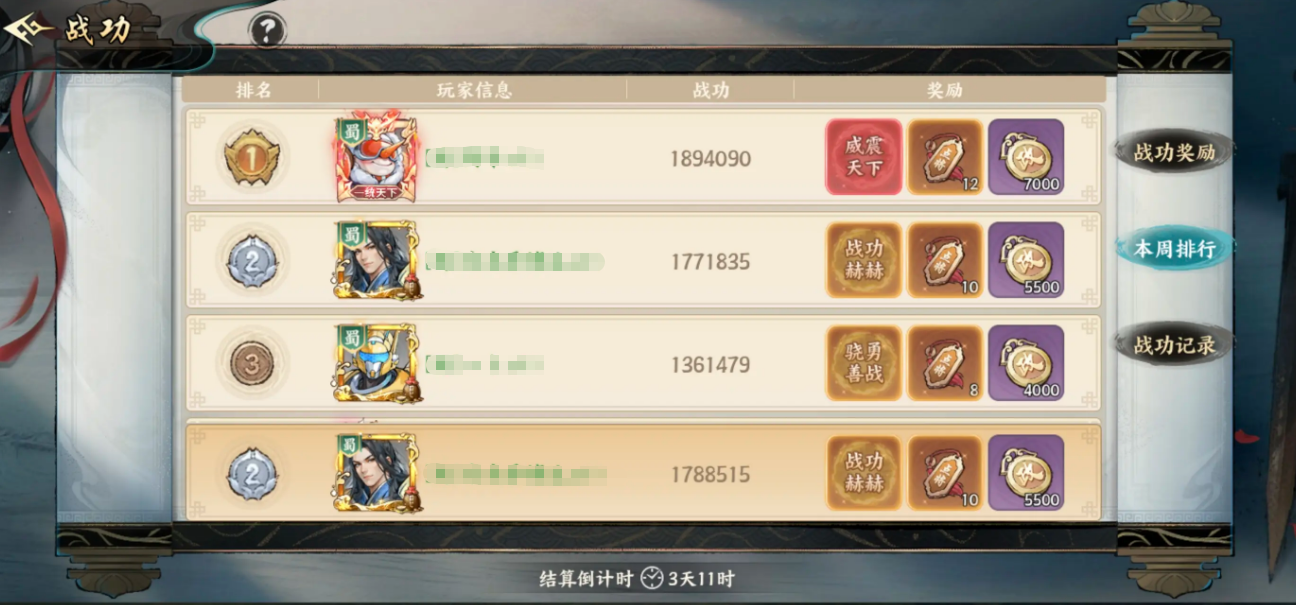1296x605 pixels.
Task: Switch to the 本周排行 tab
Action: click(1174, 249)
